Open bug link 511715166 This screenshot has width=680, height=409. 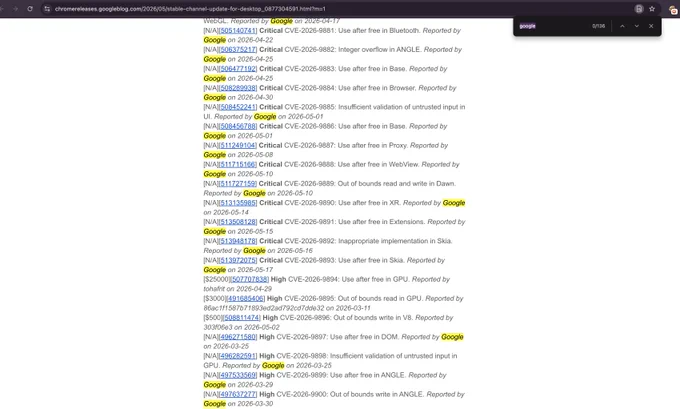238,164
